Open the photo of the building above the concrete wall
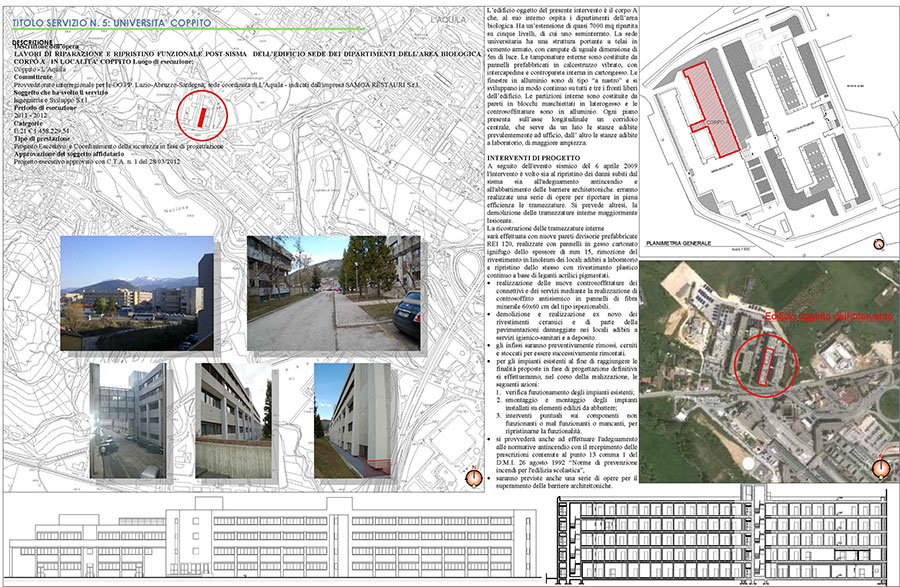 pyautogui.click(x=234, y=421)
